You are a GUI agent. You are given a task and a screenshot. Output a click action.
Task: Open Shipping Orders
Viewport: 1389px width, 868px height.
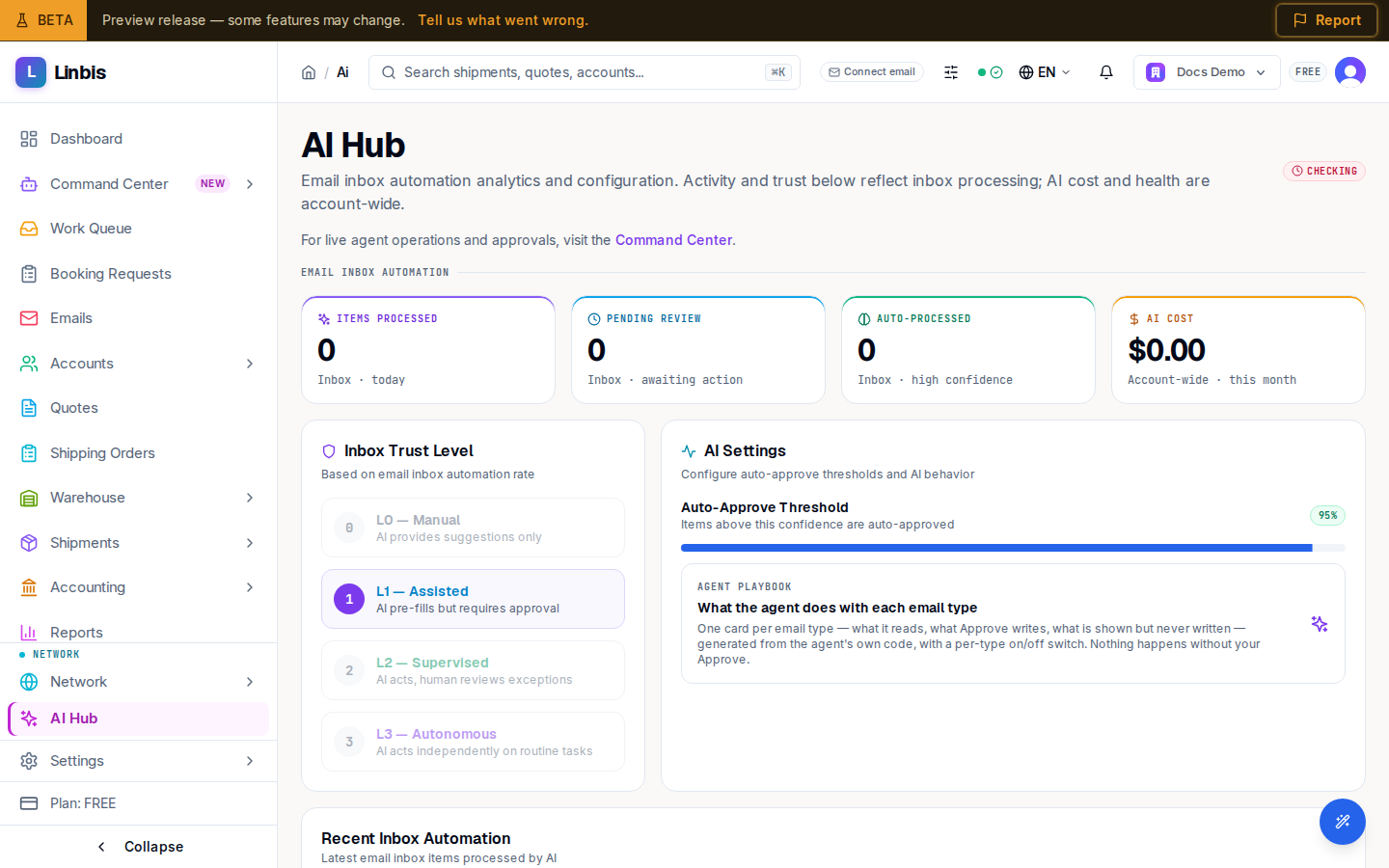click(138, 453)
